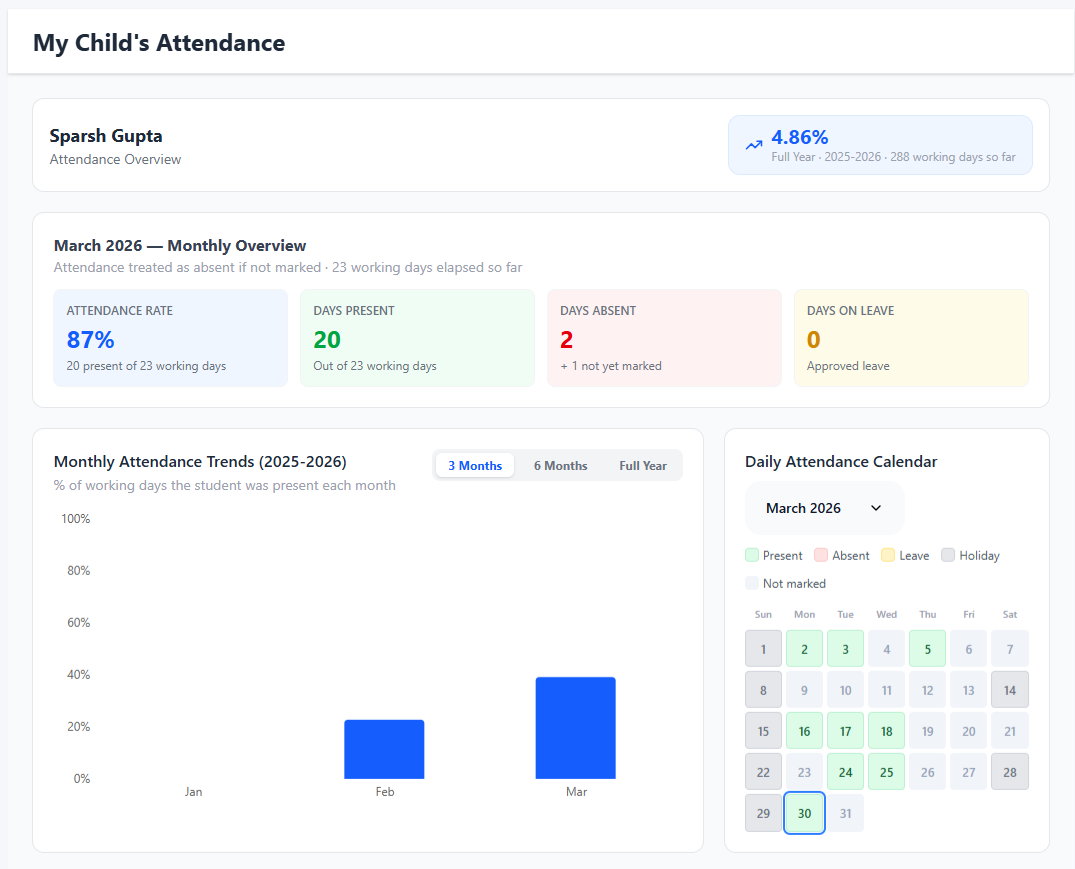1075x869 pixels.
Task: Switch chart range to 6 Months
Action: 560,466
